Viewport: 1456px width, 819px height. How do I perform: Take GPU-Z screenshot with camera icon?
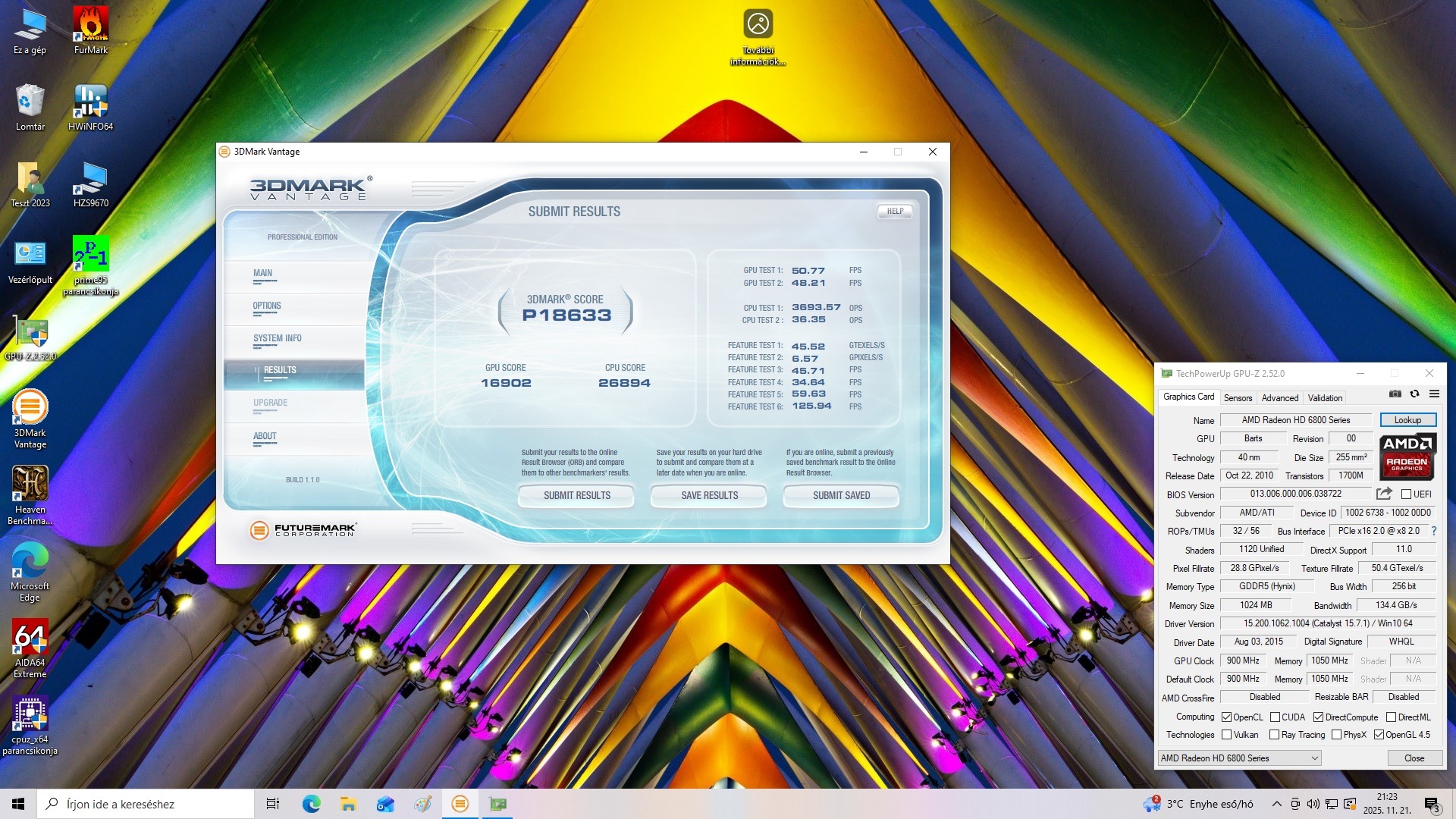[x=1395, y=394]
